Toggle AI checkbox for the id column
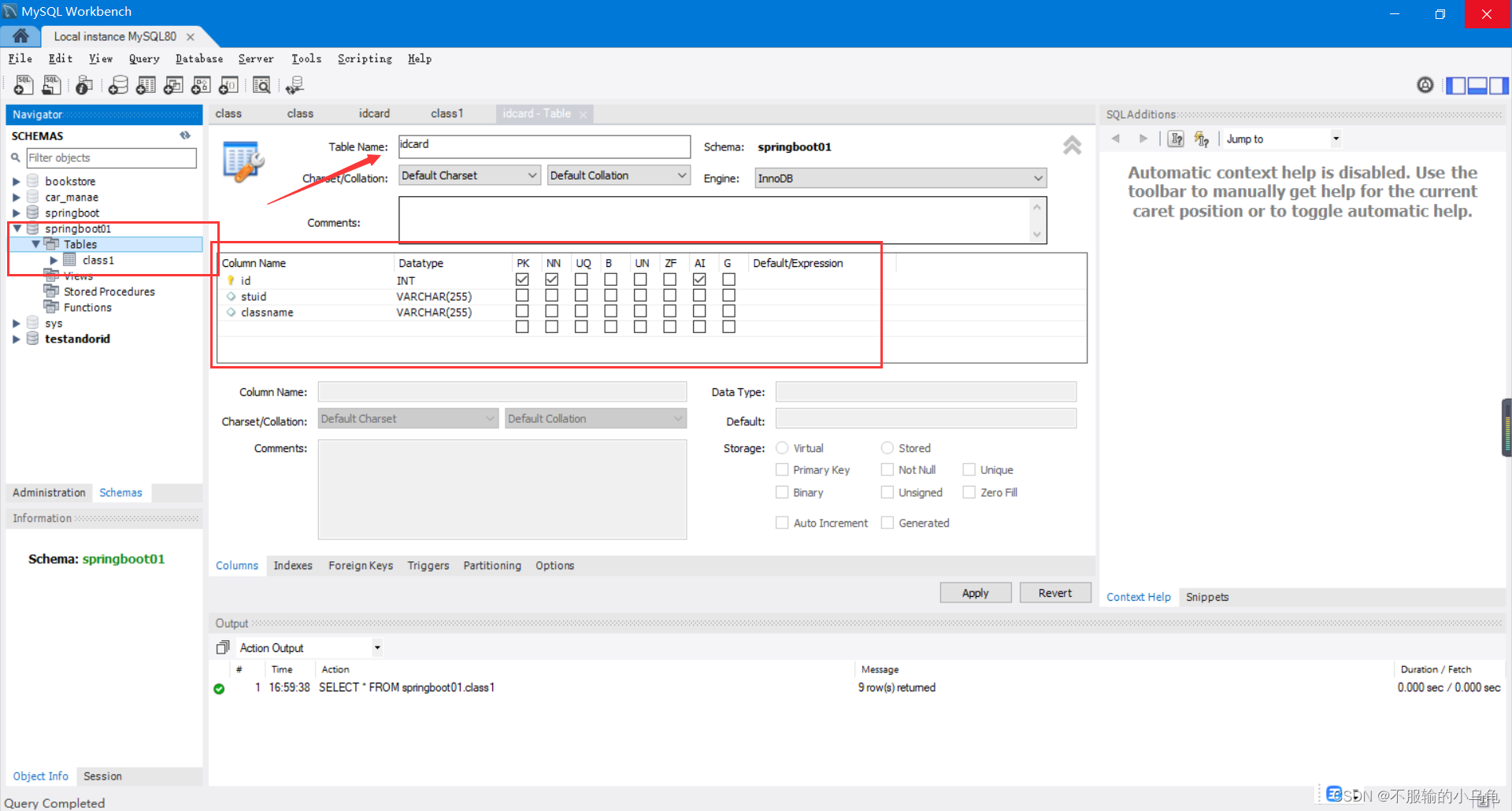The image size is (1512, 811). point(699,280)
